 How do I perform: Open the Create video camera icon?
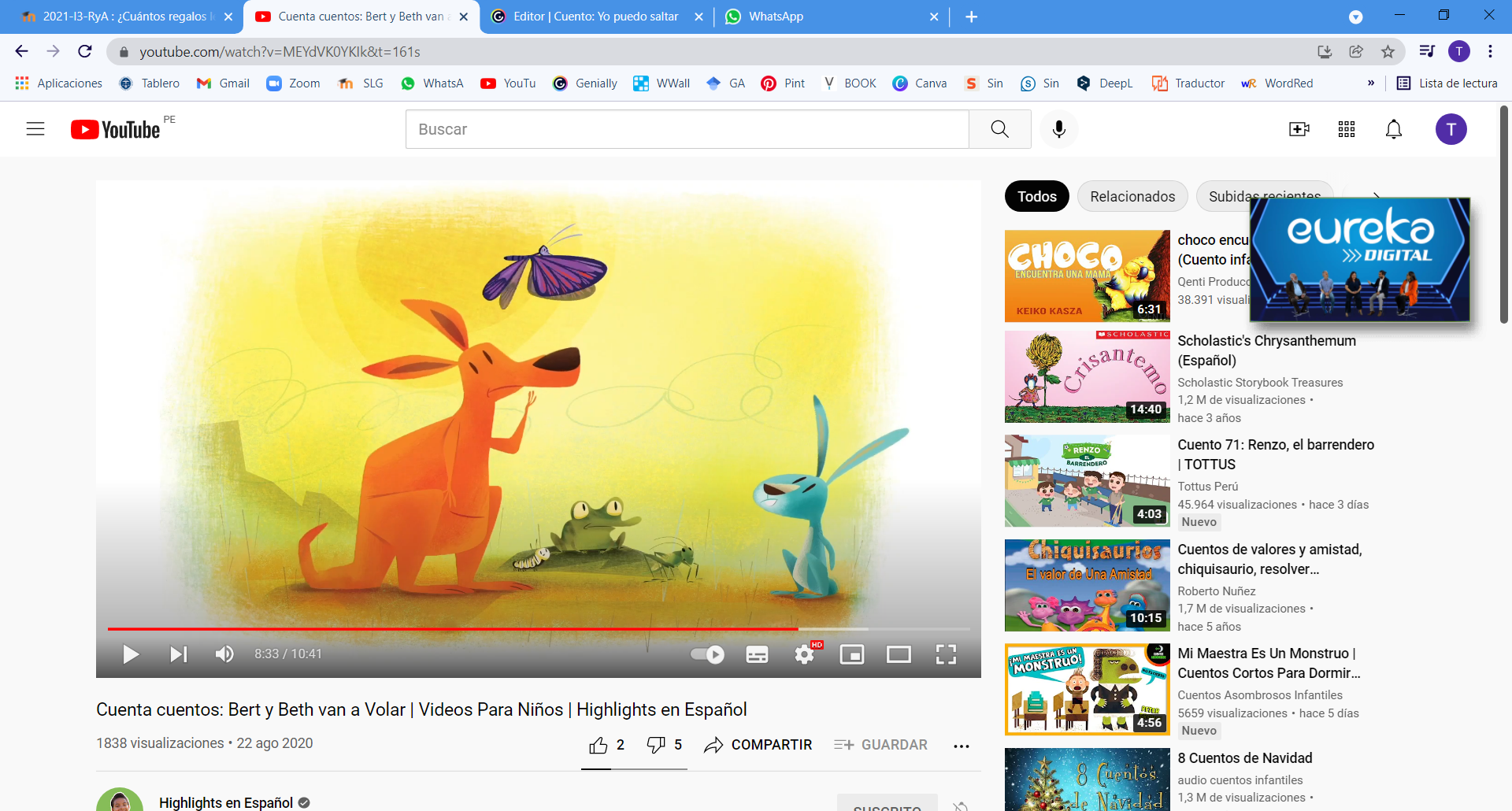(x=1299, y=129)
